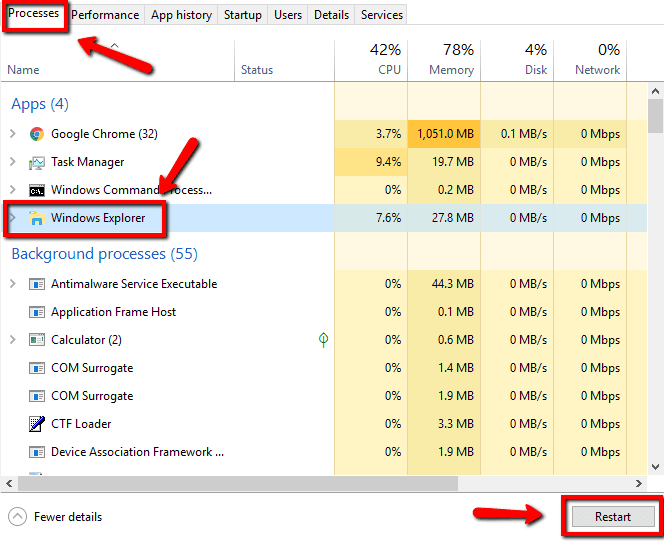
Task: Expand the Windows Command Processor group
Action: point(13,190)
